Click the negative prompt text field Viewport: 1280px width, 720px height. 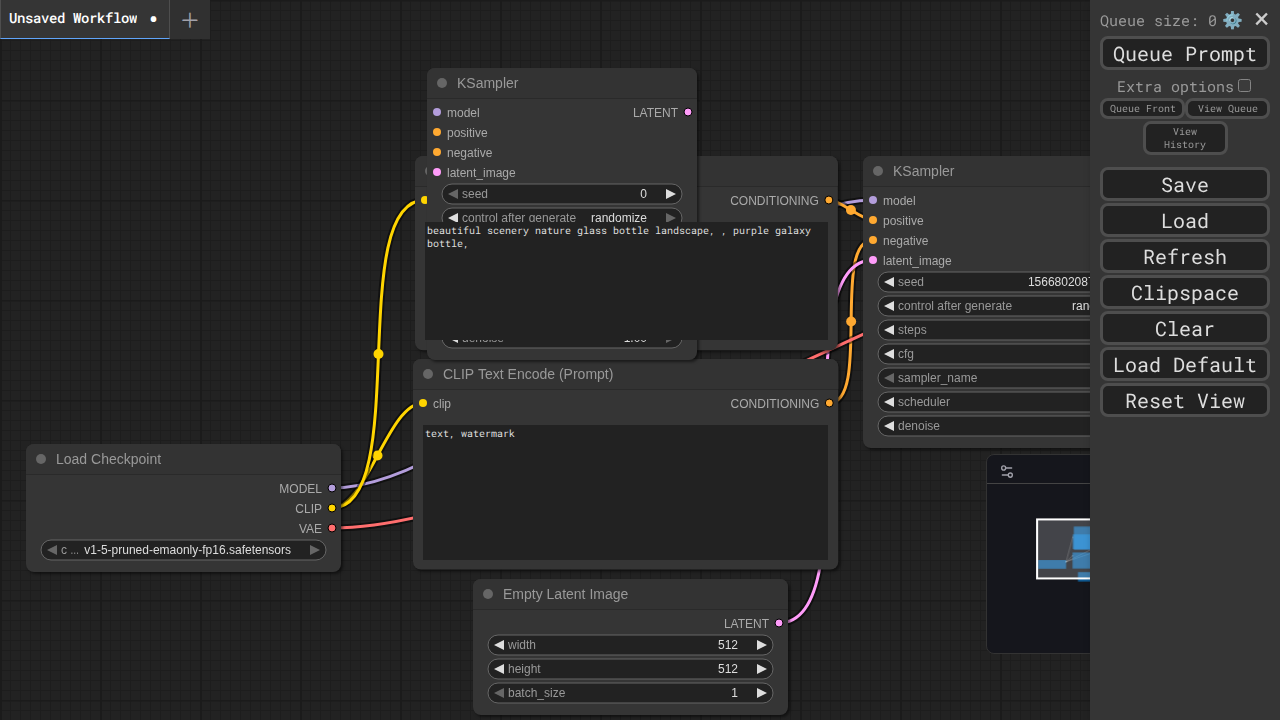[625, 492]
